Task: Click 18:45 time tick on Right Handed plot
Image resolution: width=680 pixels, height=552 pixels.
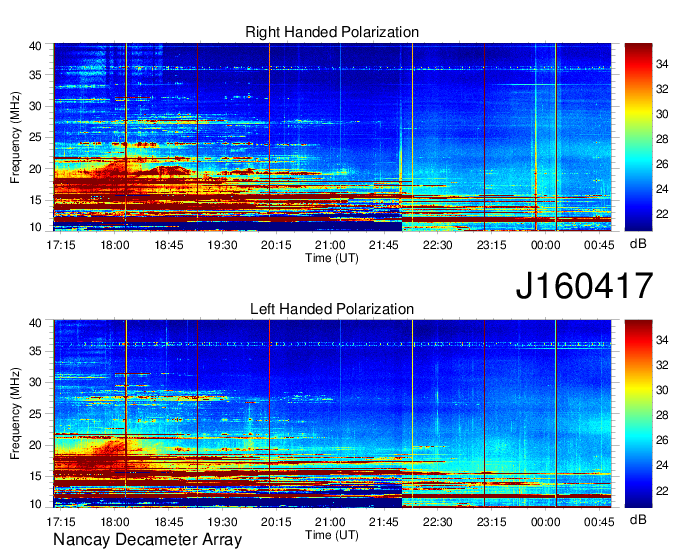Action: 169,245
